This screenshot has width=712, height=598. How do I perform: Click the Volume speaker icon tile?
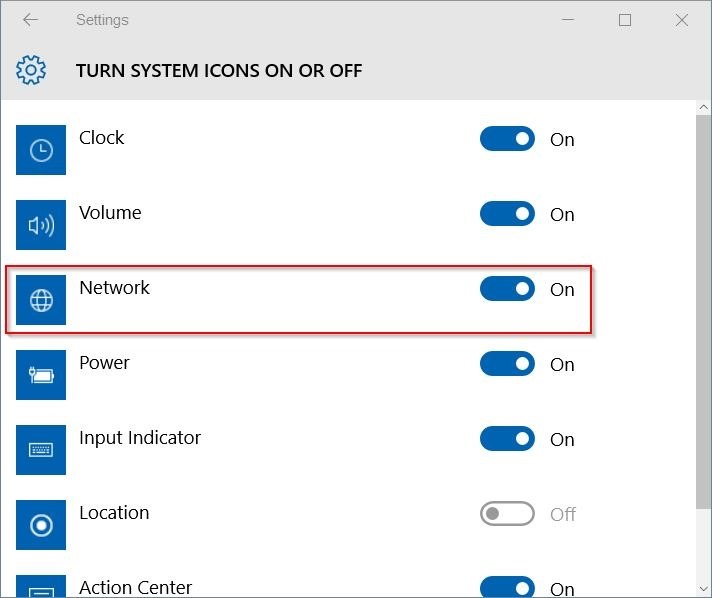tap(41, 225)
